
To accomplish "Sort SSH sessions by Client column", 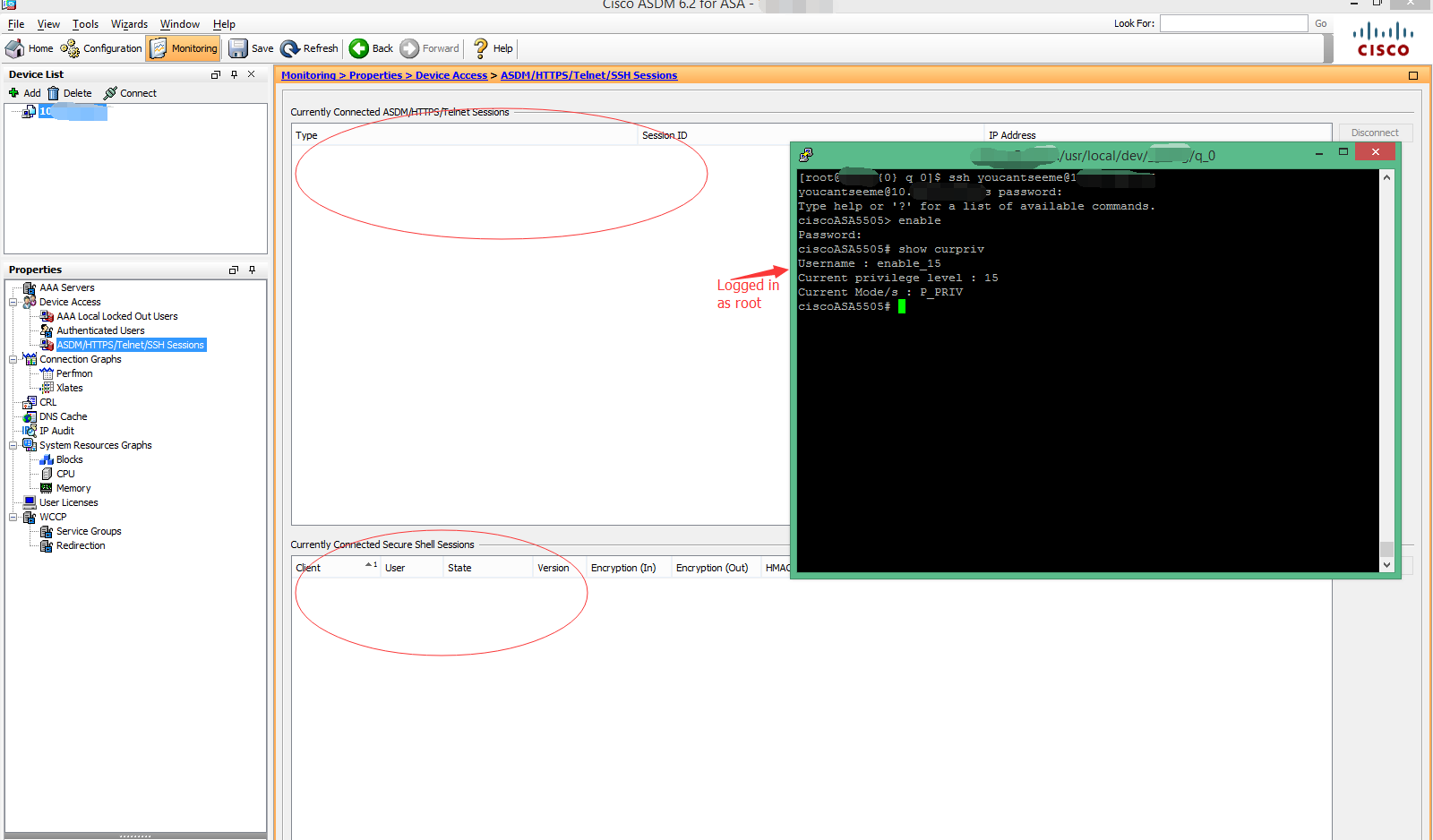I will 336,568.
